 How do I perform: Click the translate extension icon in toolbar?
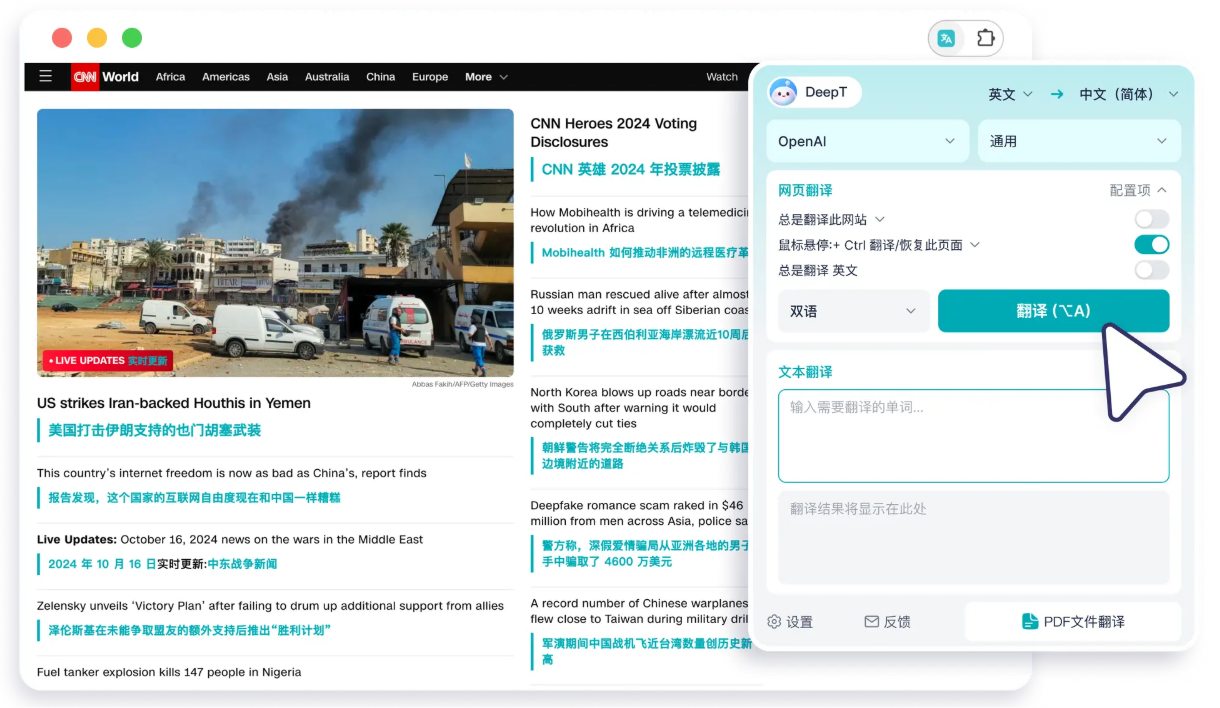point(946,39)
